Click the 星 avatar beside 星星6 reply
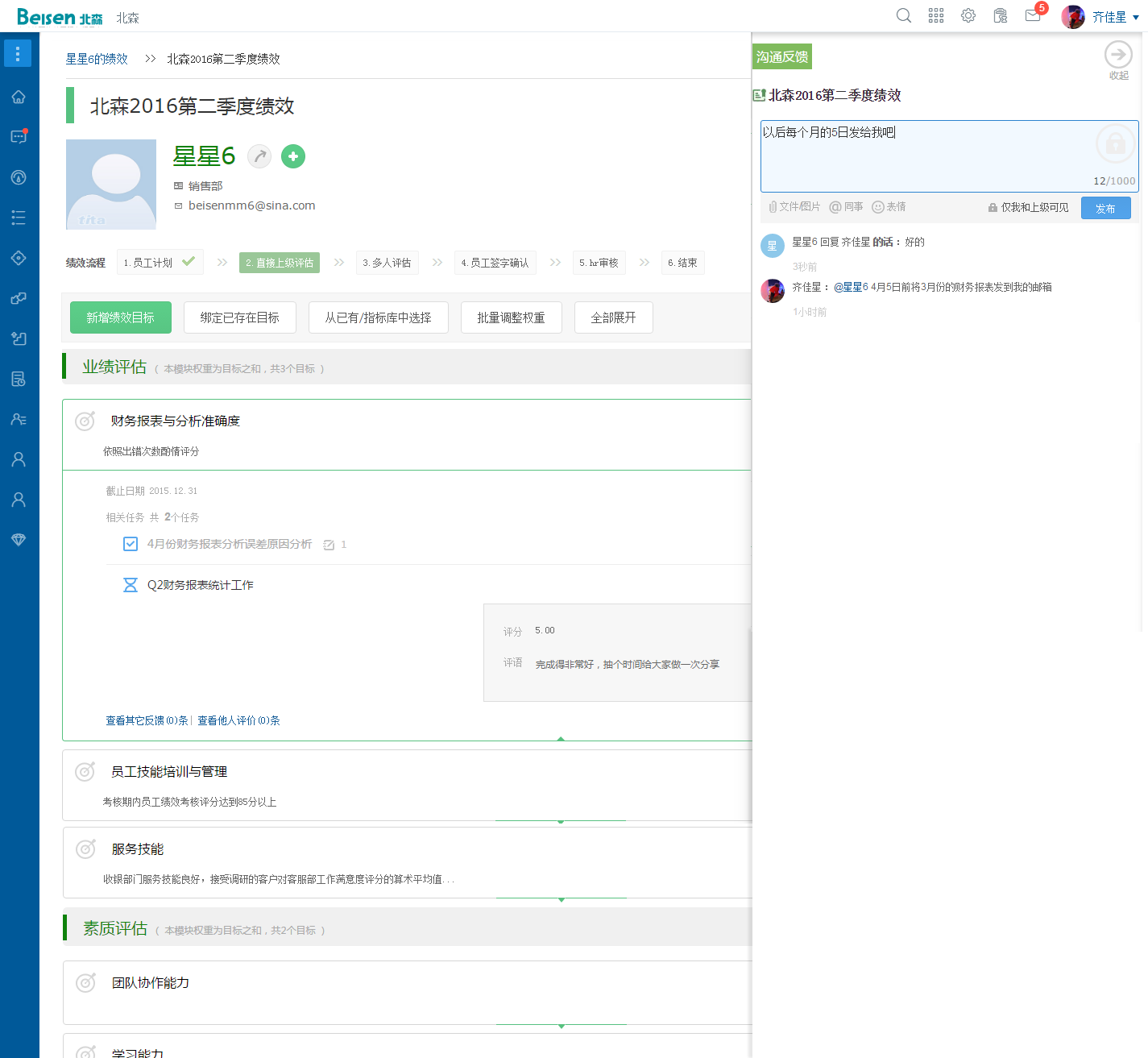 click(x=773, y=246)
